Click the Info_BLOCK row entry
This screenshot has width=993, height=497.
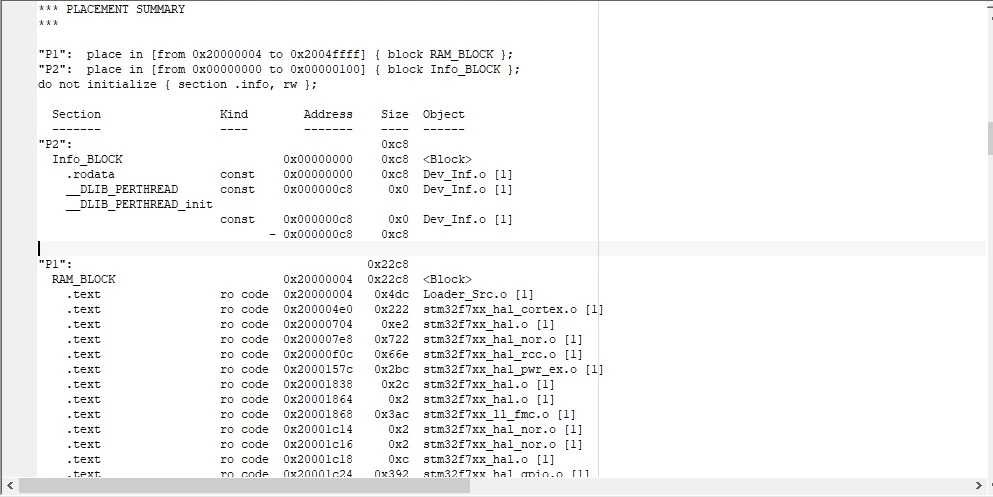click(x=87, y=160)
